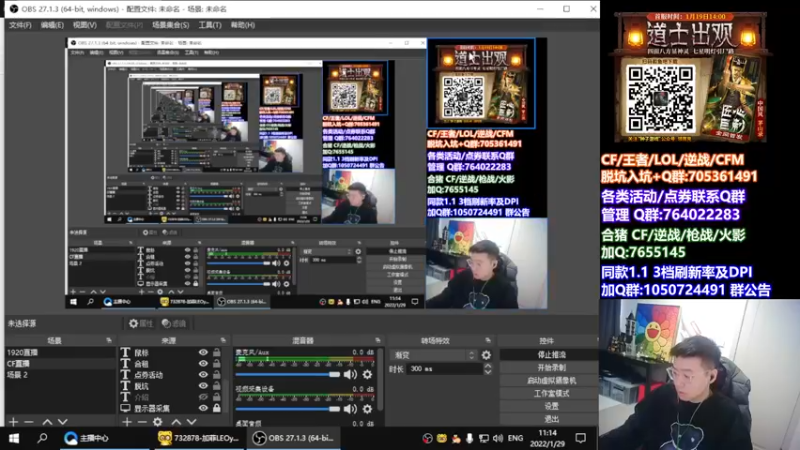Increase transition duration with up arrow

pos(488,365)
